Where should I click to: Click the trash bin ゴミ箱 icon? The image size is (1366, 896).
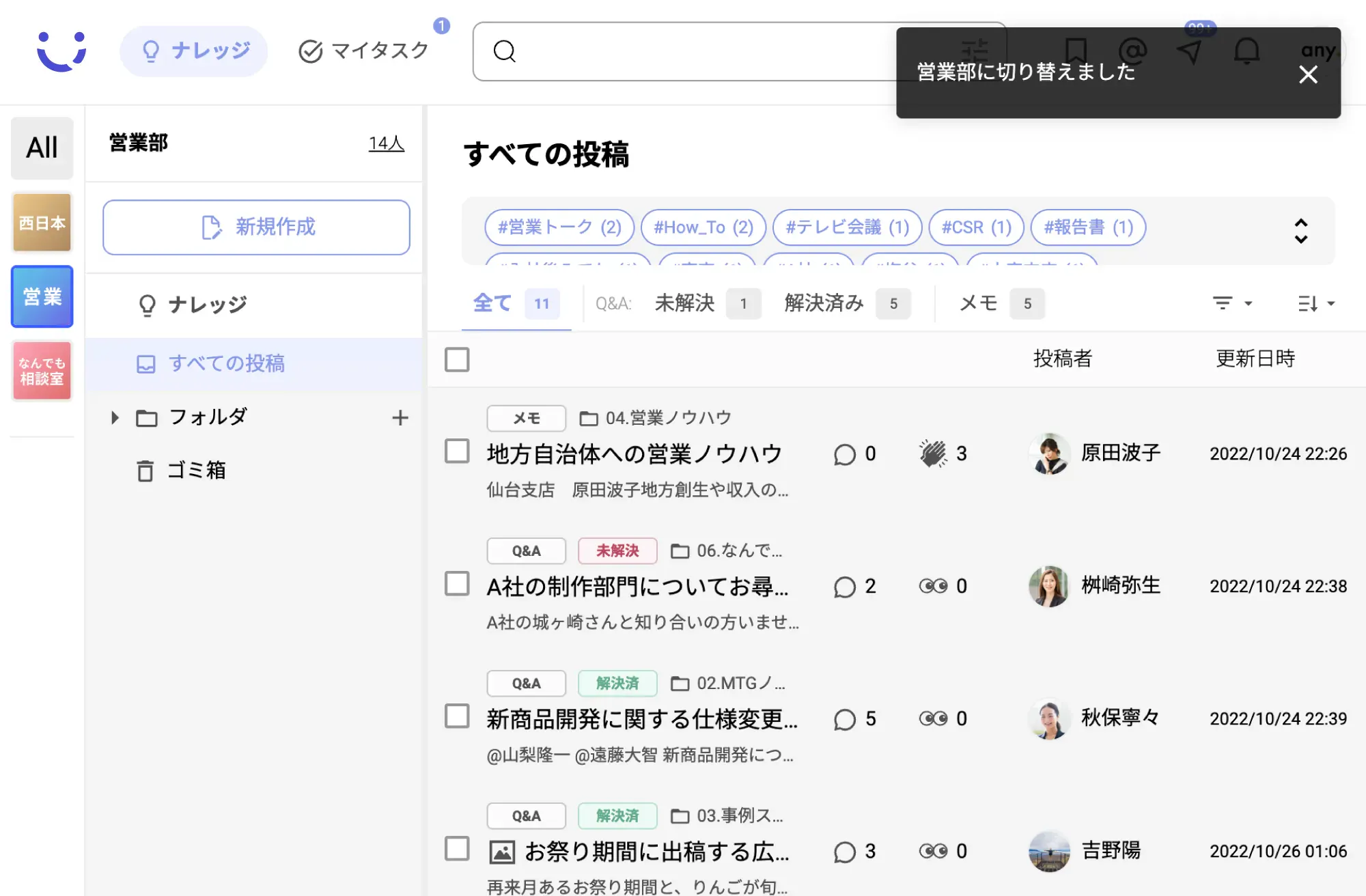145,471
